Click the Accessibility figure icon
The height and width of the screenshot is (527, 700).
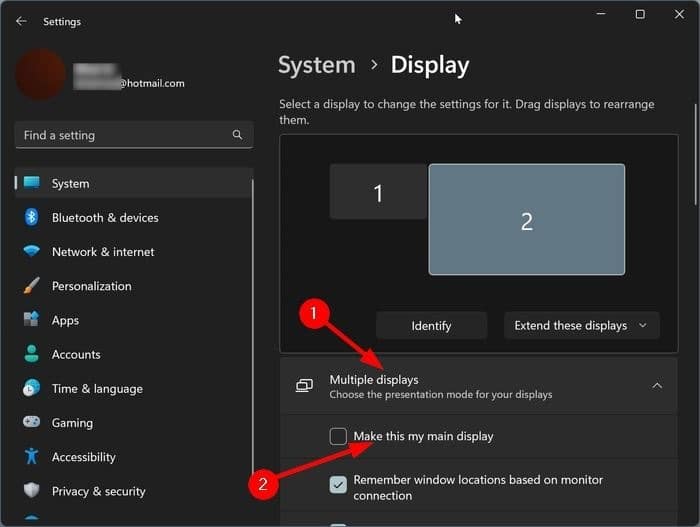point(31,456)
